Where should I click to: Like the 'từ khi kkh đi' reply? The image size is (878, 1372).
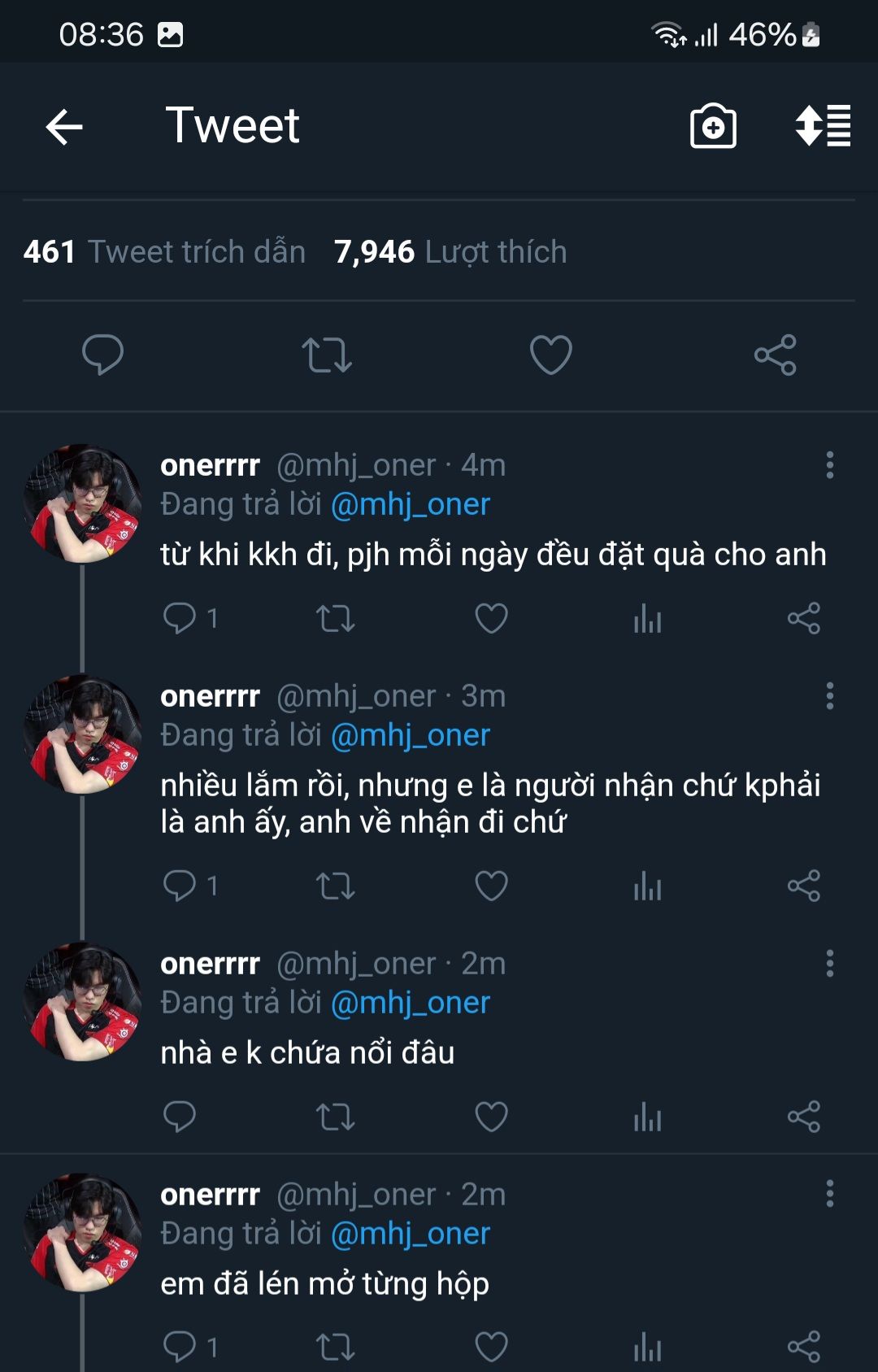click(x=491, y=619)
